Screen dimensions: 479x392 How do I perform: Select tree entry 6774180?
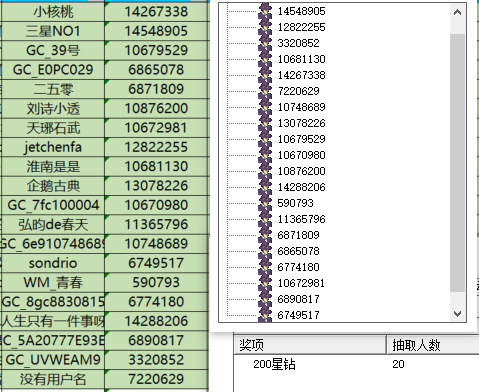point(298,267)
